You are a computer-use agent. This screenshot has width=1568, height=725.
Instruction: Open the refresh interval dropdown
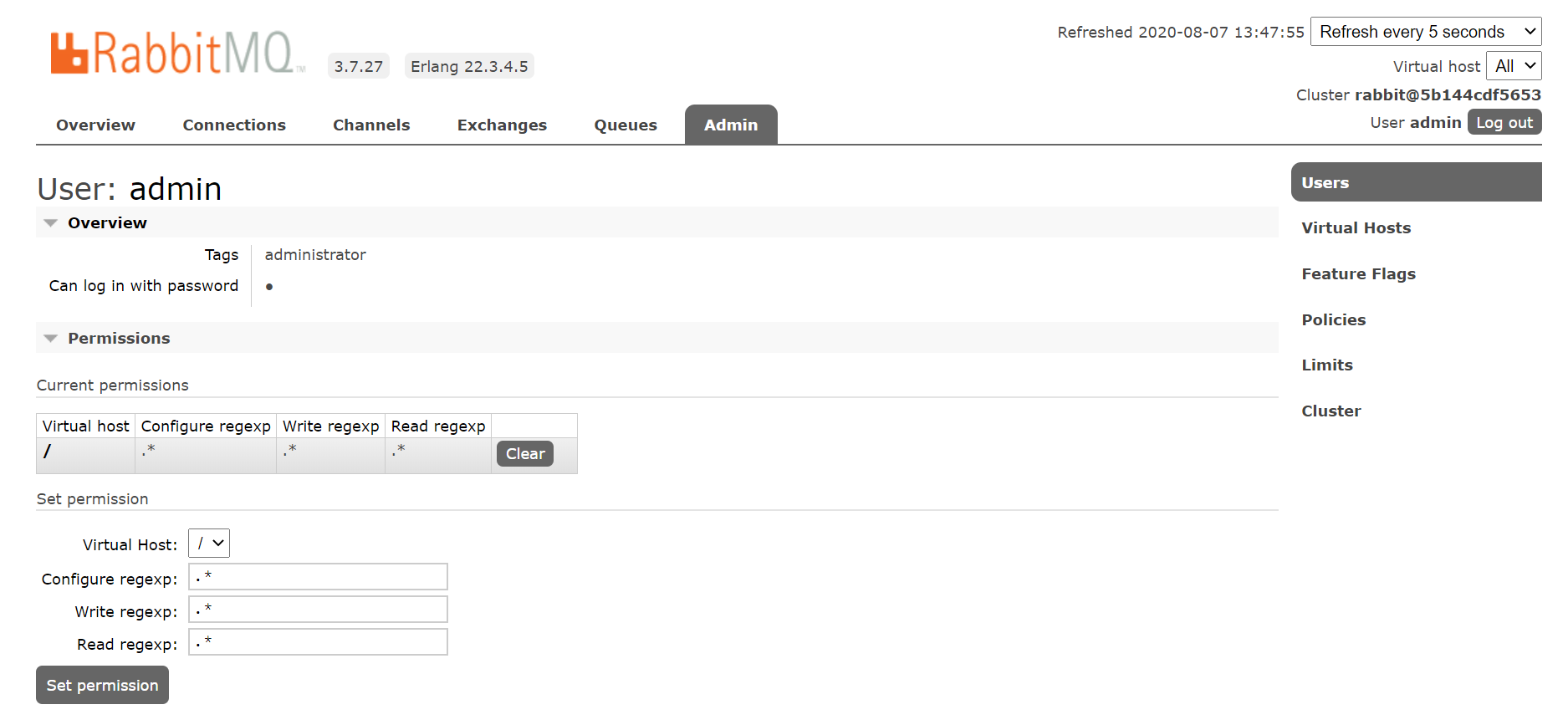(x=1426, y=32)
